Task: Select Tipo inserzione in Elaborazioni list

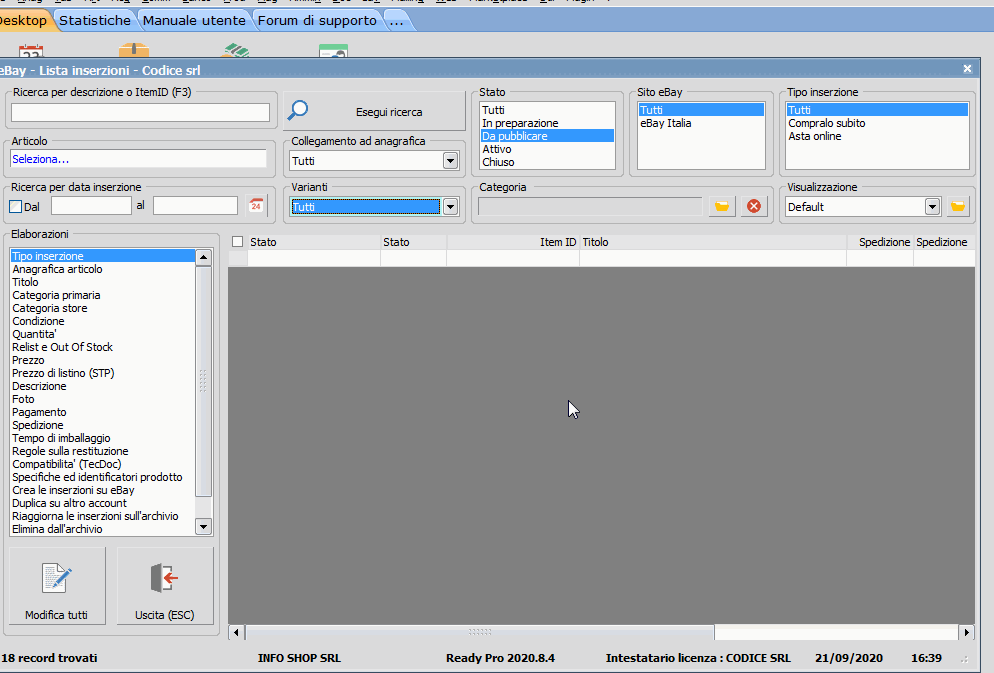Action: click(103, 256)
